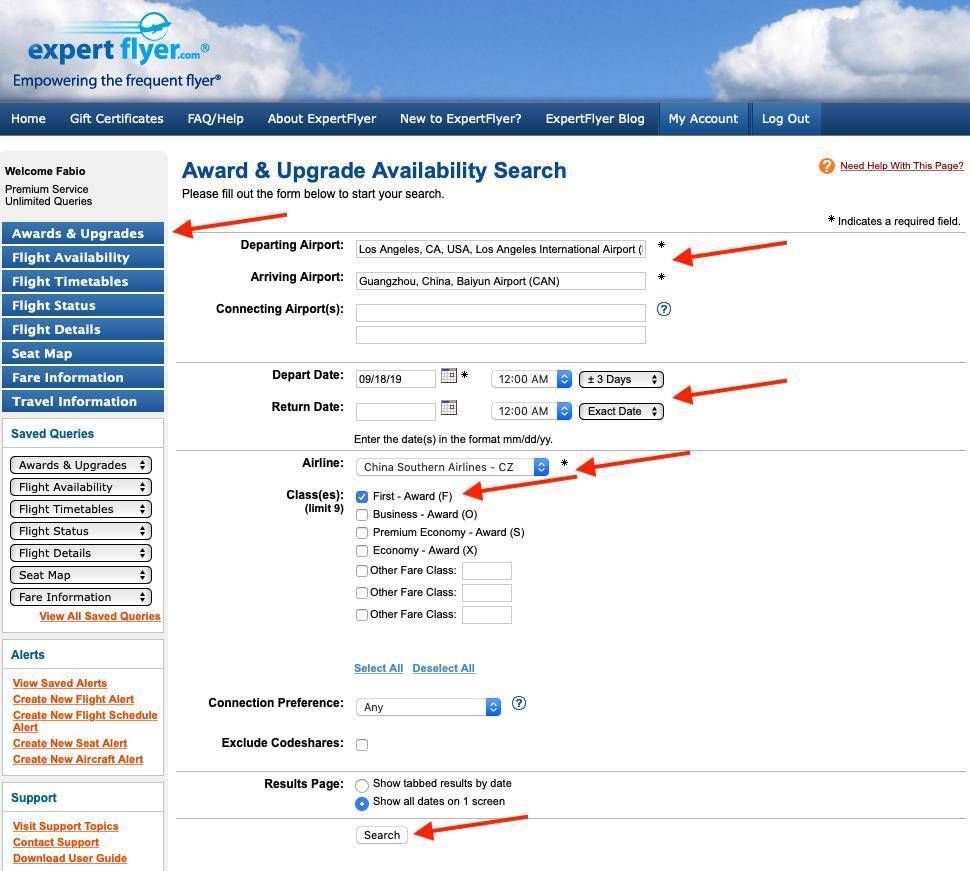Select Show all dates on 1 screen
This screenshot has width=970, height=871.
pyautogui.click(x=362, y=804)
